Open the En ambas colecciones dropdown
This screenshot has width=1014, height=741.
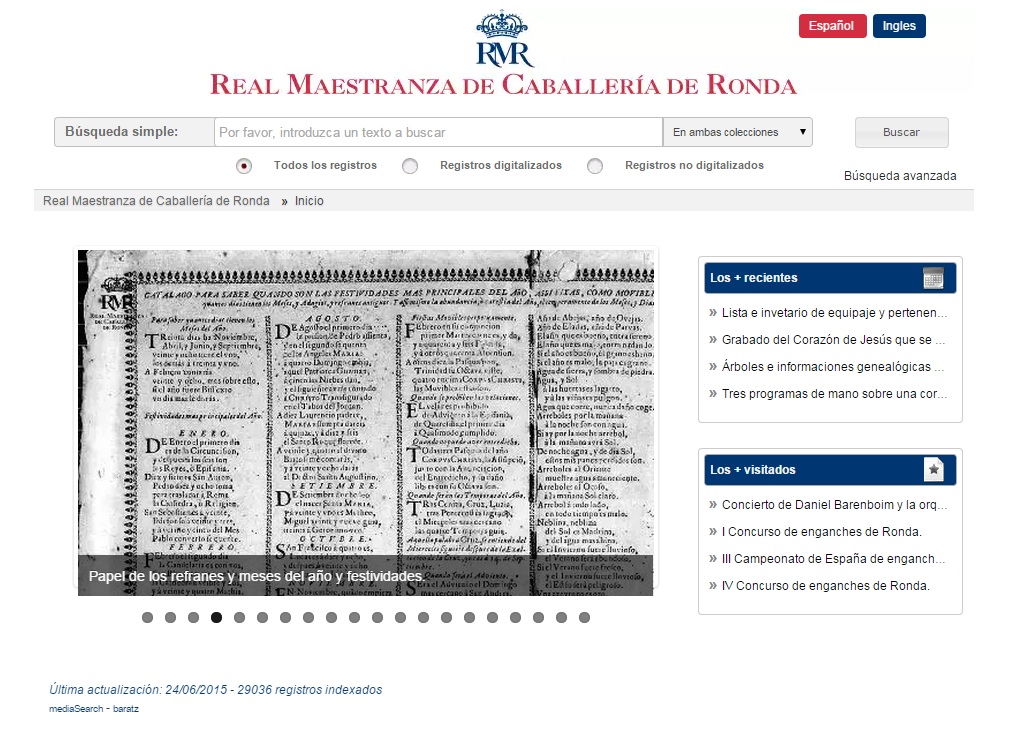738,132
